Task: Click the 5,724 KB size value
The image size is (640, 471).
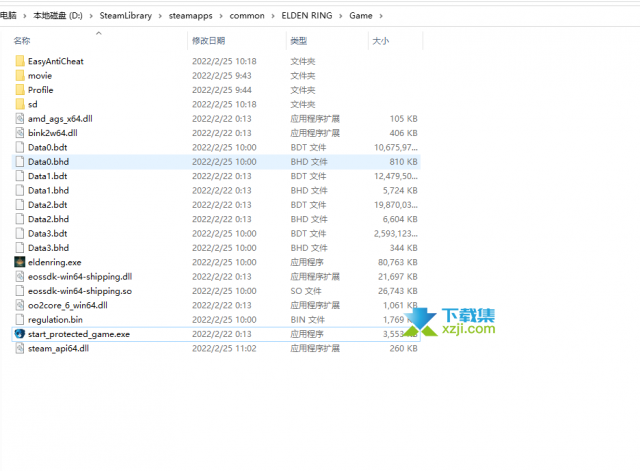Action: point(400,190)
